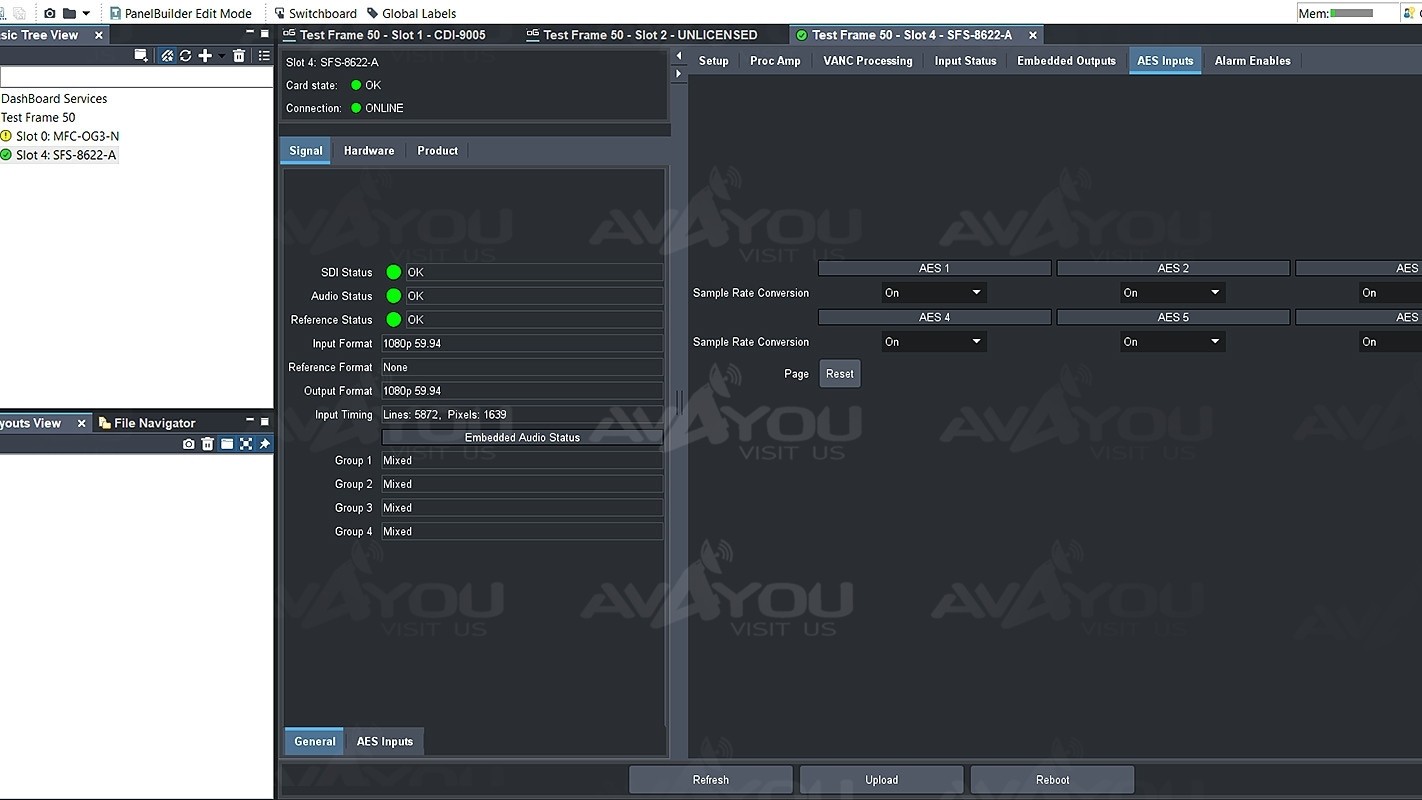
Task: Click the Mem usage bar
Action: tap(1351, 13)
